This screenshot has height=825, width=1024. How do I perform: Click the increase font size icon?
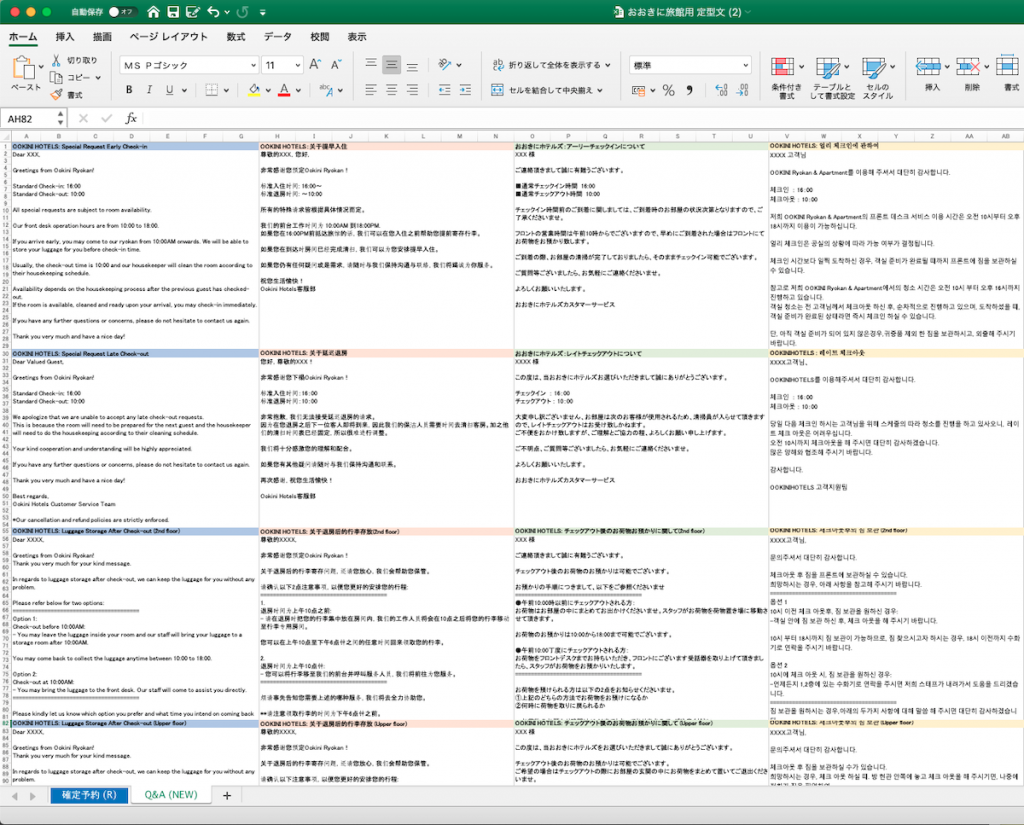[315, 64]
